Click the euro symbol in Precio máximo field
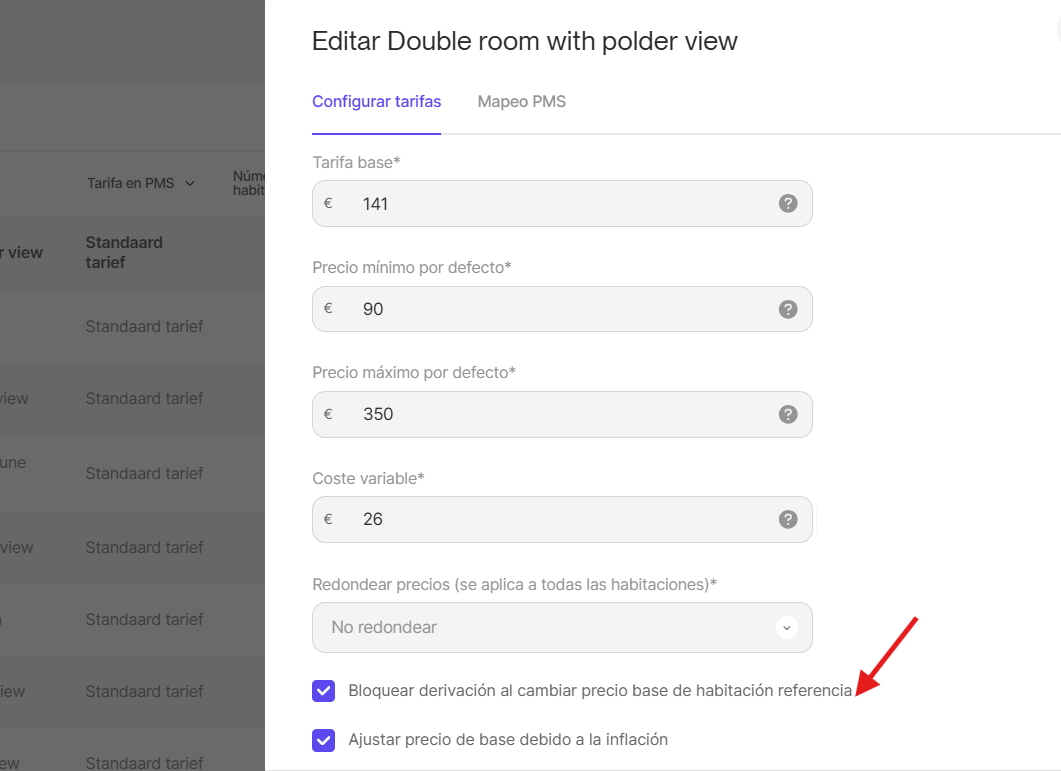The height and width of the screenshot is (771, 1061). (328, 414)
